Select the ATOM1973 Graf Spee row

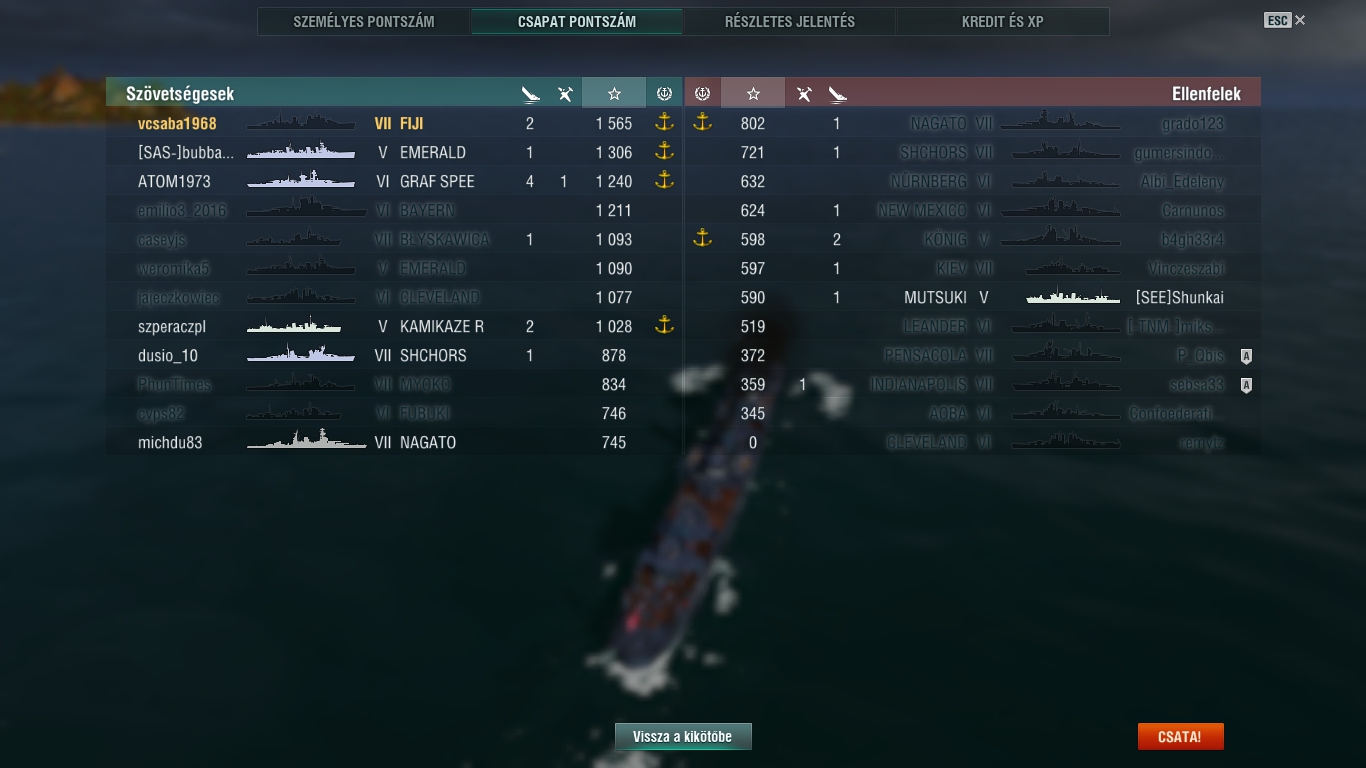click(x=394, y=181)
